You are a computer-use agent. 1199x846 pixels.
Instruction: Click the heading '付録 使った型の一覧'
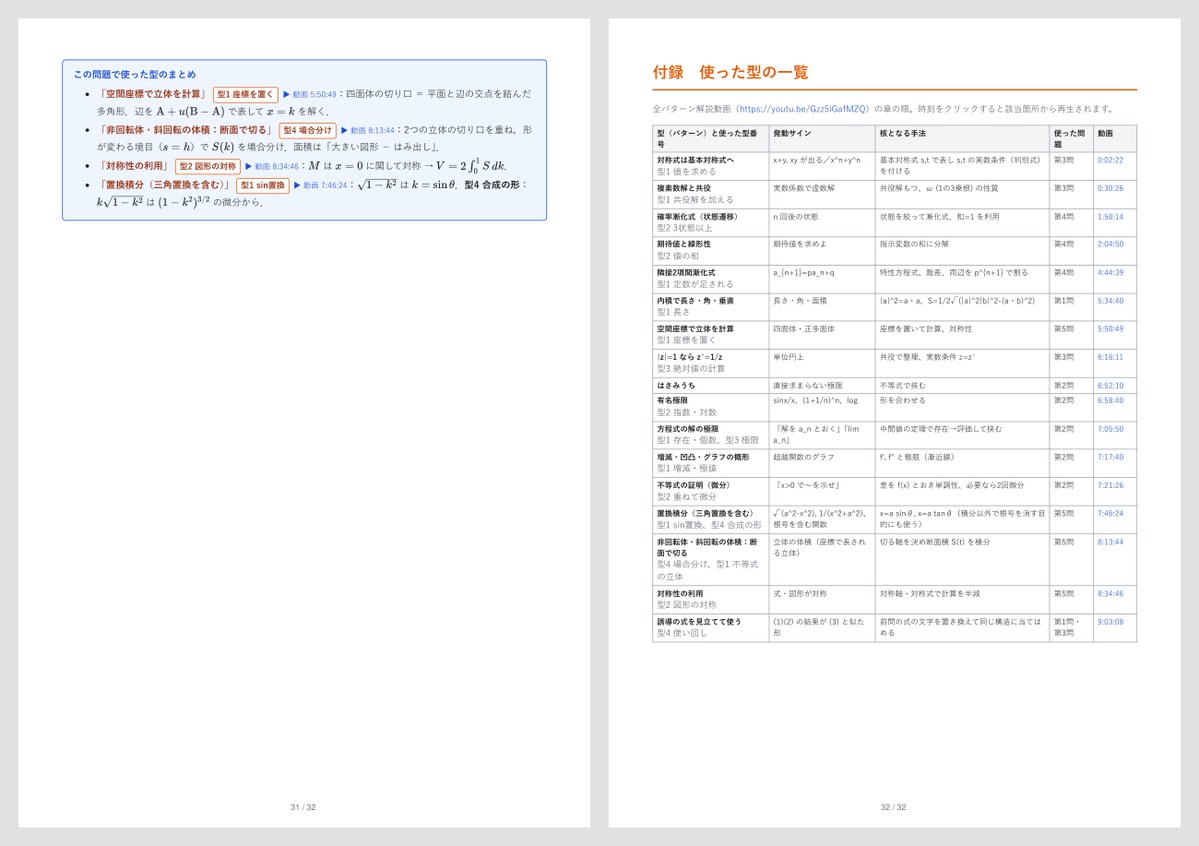click(x=730, y=73)
